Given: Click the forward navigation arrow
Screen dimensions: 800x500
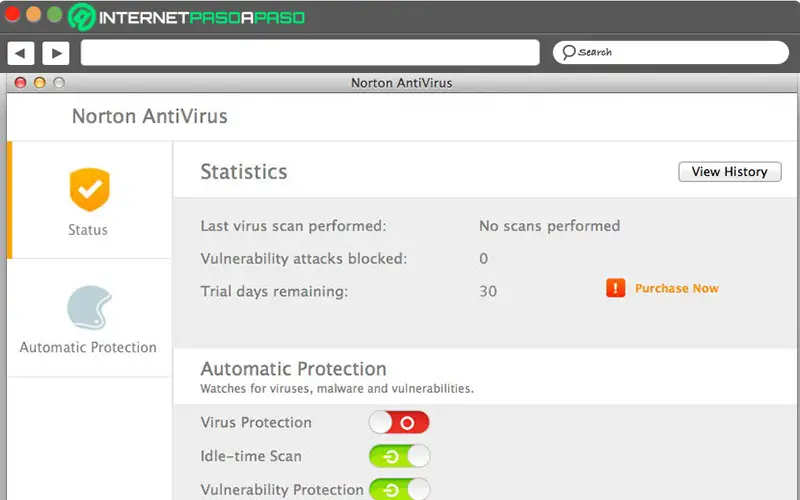Looking at the screenshot, I should [55, 53].
